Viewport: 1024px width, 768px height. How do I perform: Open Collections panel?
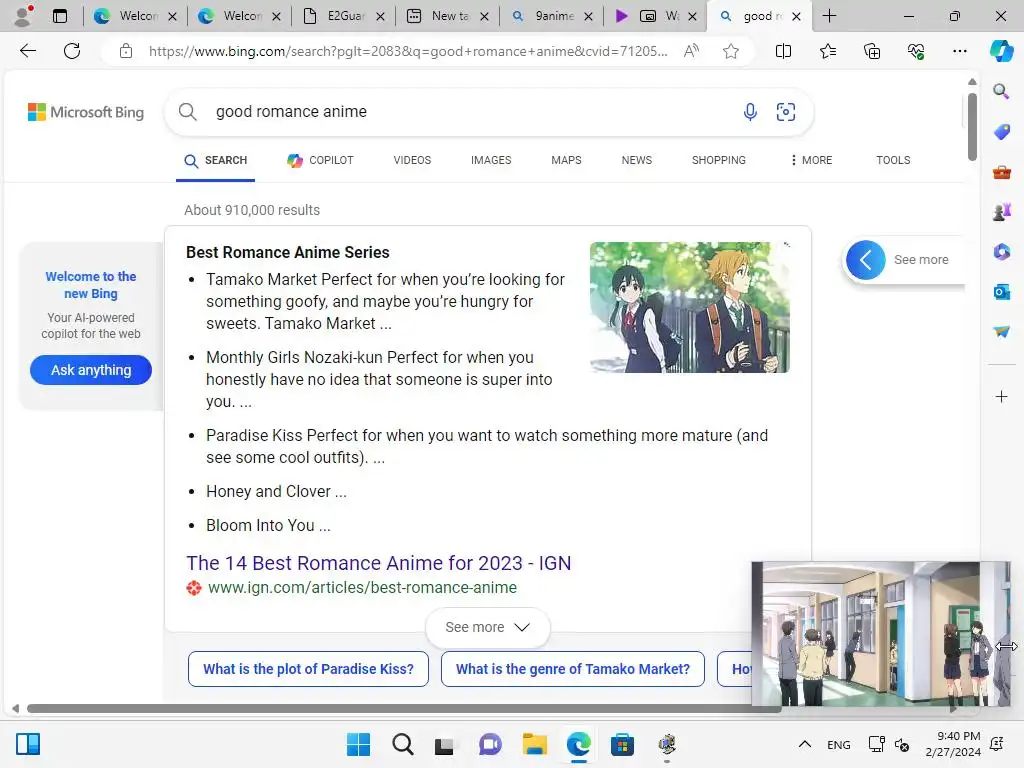tap(872, 51)
